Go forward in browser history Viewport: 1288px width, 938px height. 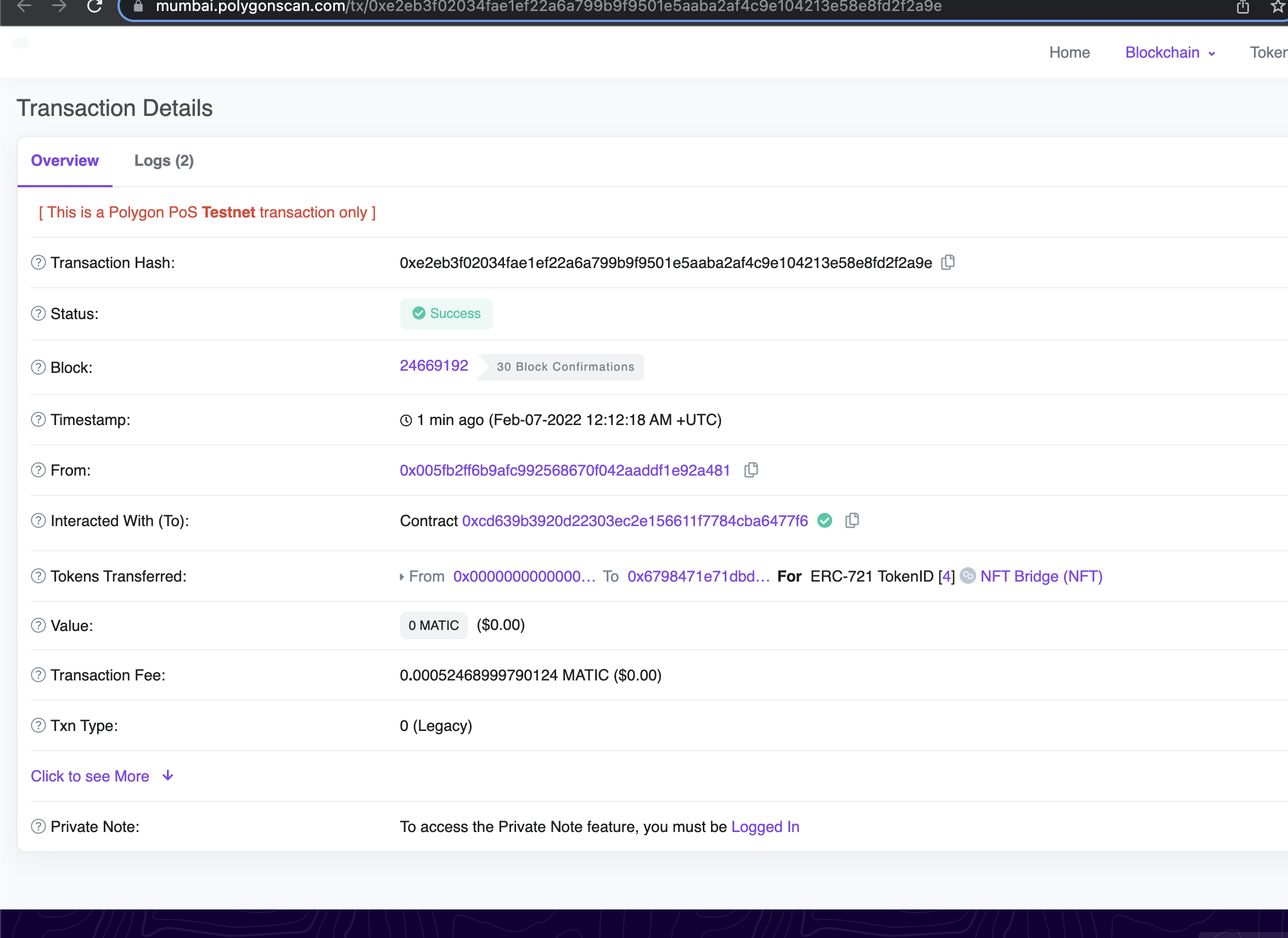(59, 7)
